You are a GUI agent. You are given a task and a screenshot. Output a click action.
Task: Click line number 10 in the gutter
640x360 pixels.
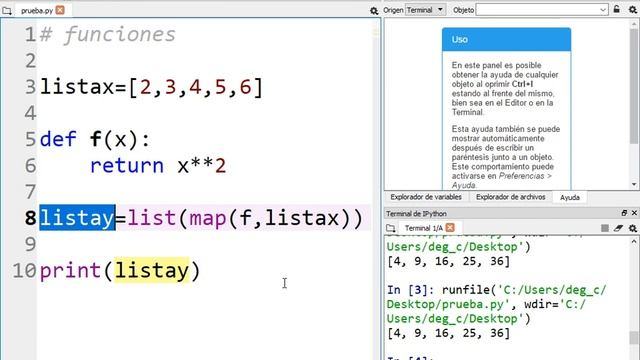(x=24, y=270)
